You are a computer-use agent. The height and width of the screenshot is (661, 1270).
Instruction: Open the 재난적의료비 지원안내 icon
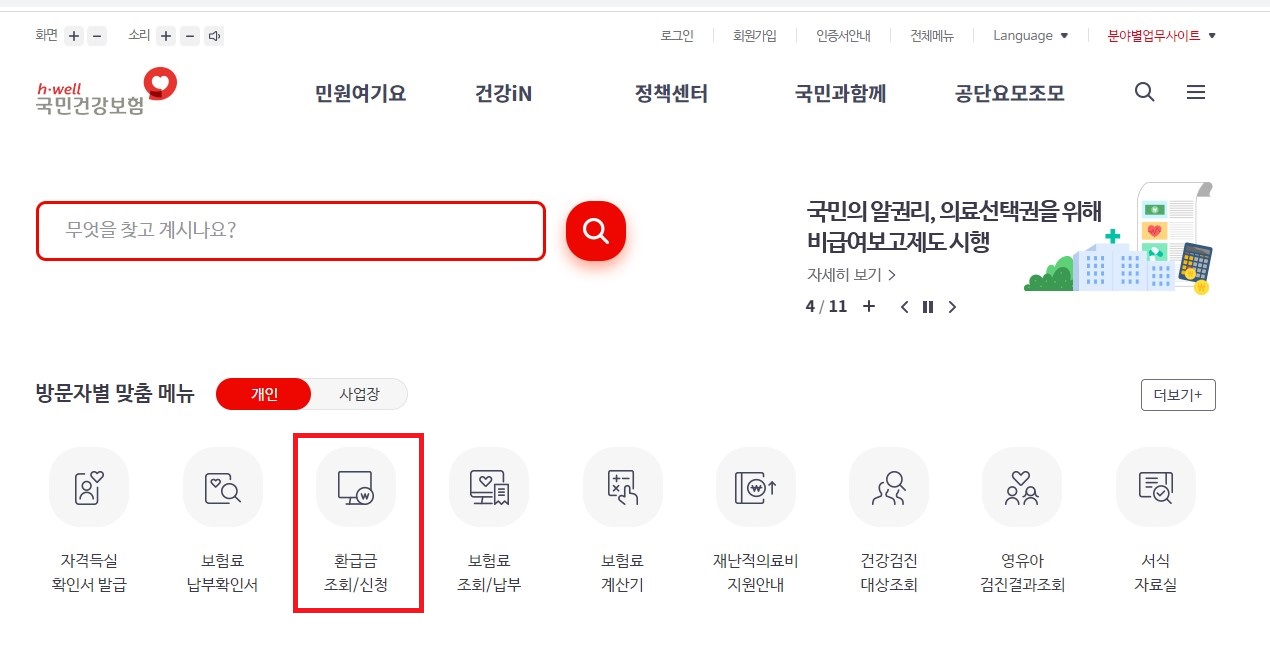coord(755,487)
